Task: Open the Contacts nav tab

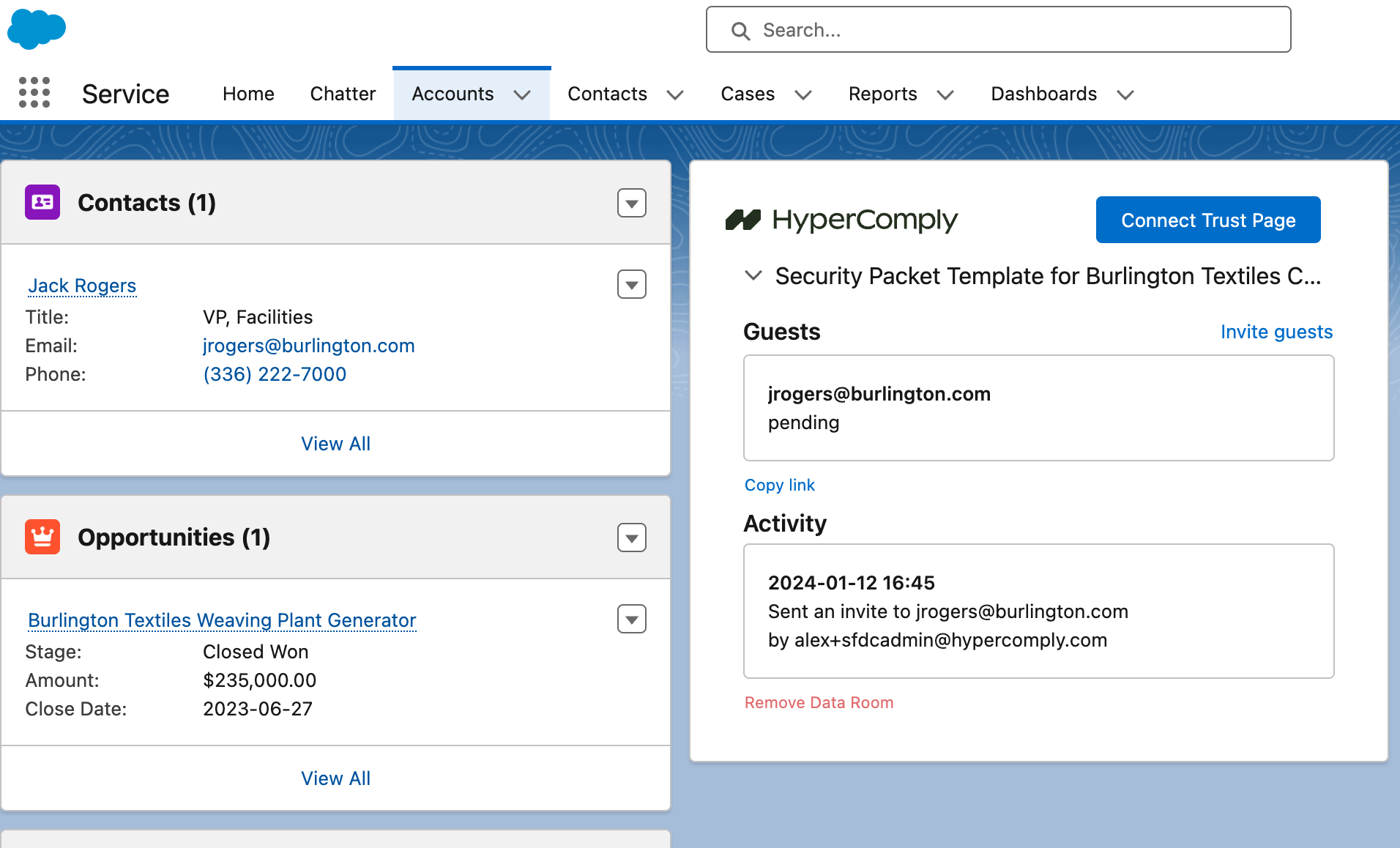Action: pyautogui.click(x=607, y=94)
